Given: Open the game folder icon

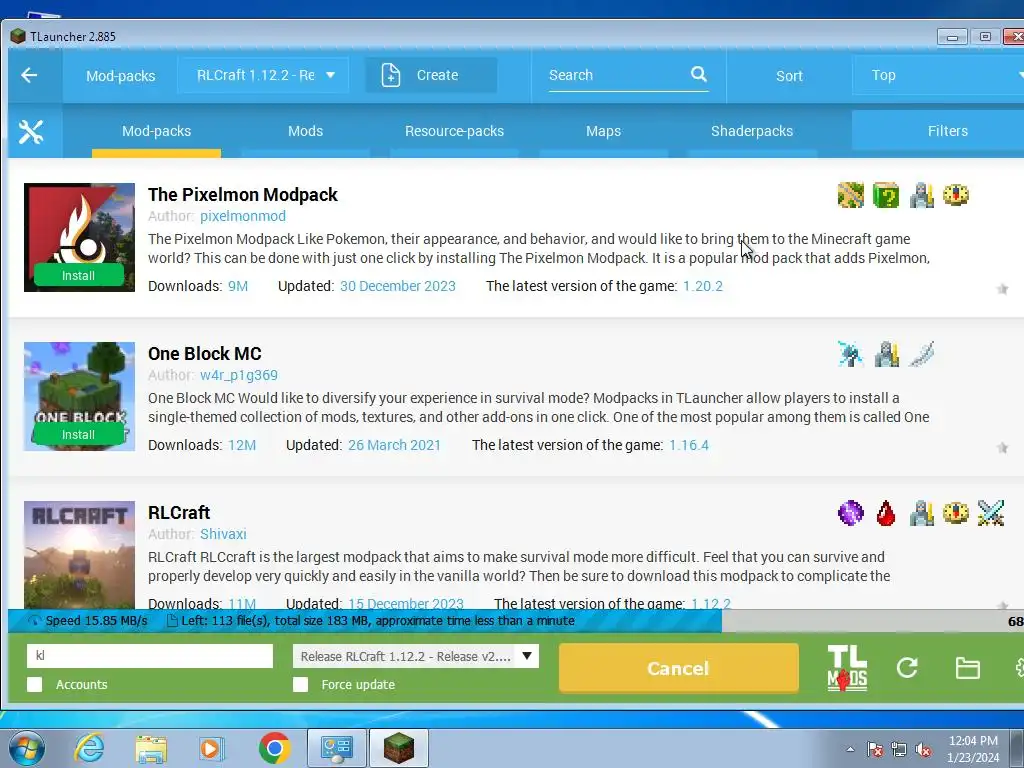Looking at the screenshot, I should 967,668.
